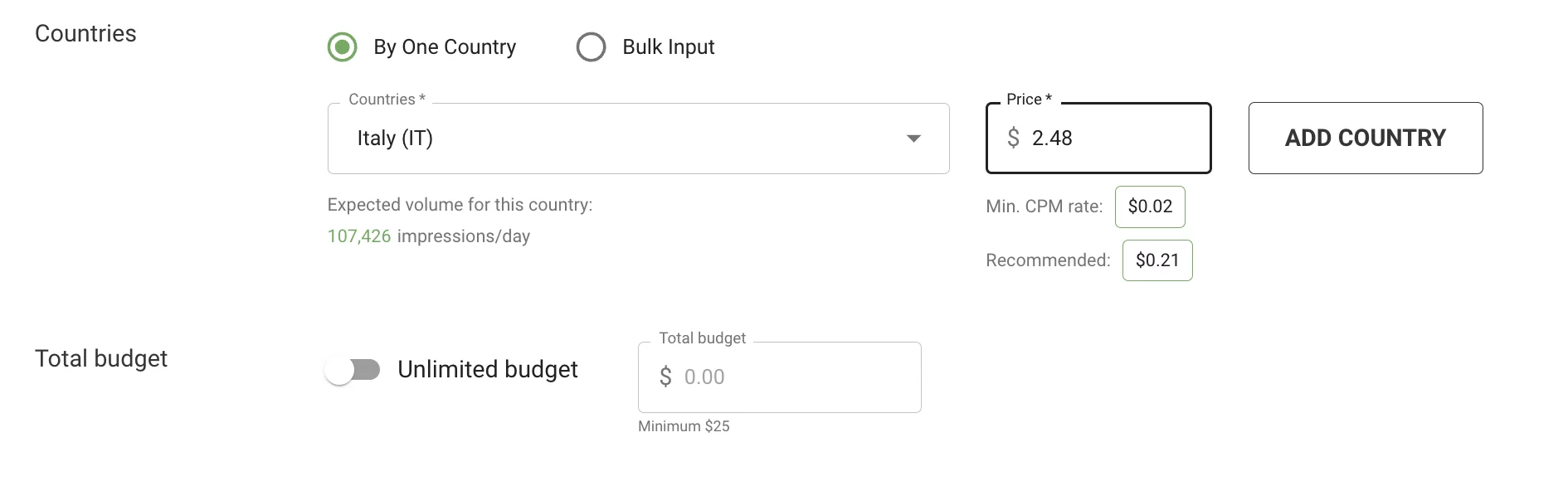This screenshot has height=486, width=1568.
Task: Click the ADD COUNTRY button
Action: coord(1365,138)
